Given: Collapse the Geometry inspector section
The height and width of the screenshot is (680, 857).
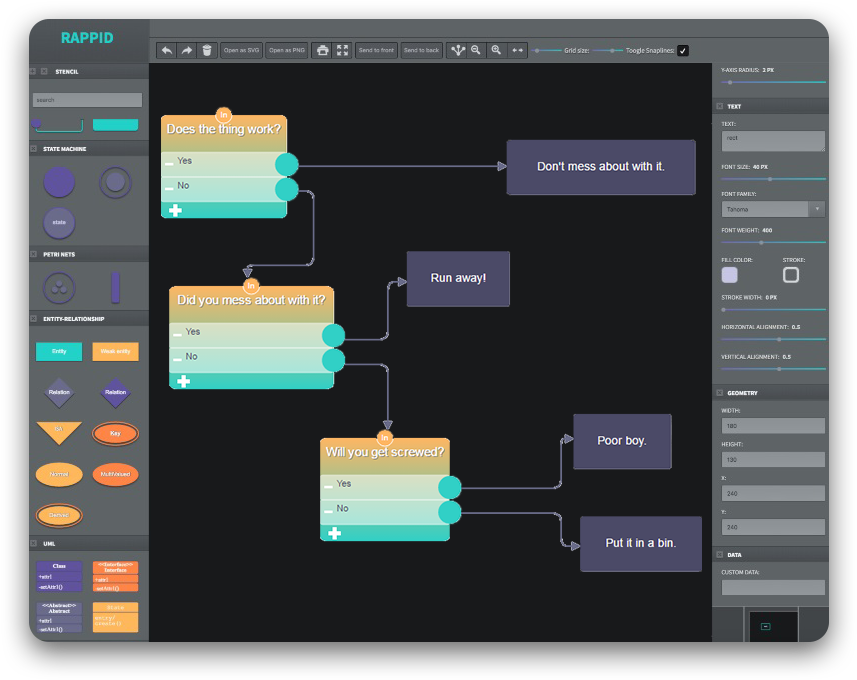Looking at the screenshot, I should 719,393.
